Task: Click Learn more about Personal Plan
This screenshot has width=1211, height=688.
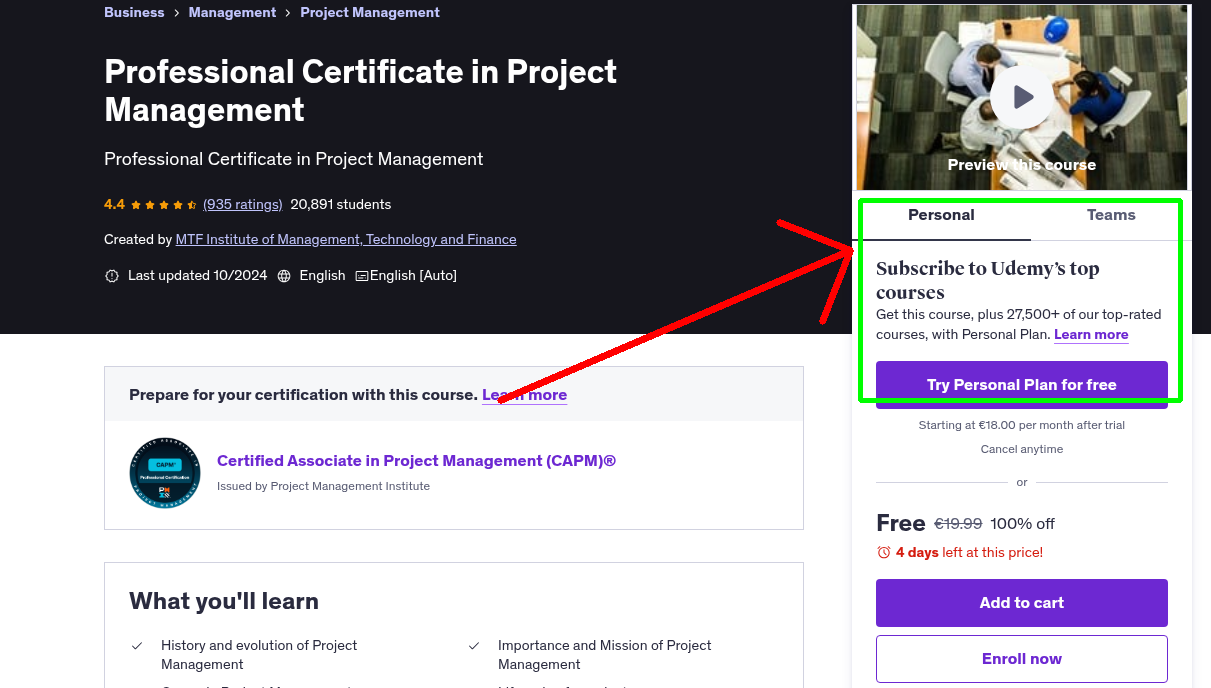Action: pos(1091,334)
